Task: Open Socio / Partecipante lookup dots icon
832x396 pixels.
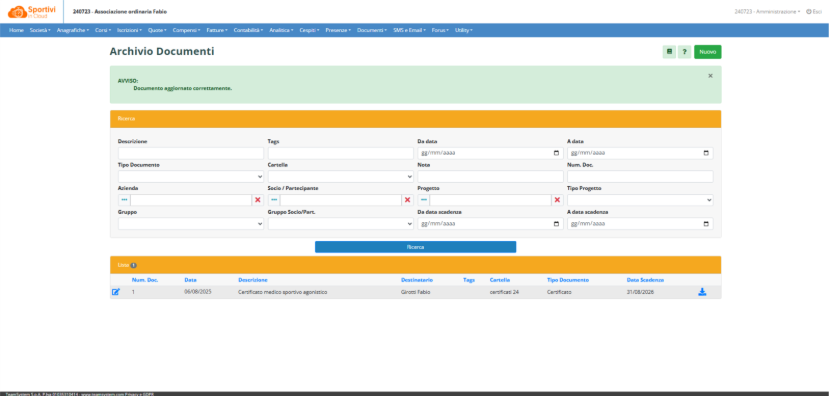Action: pyautogui.click(x=274, y=200)
